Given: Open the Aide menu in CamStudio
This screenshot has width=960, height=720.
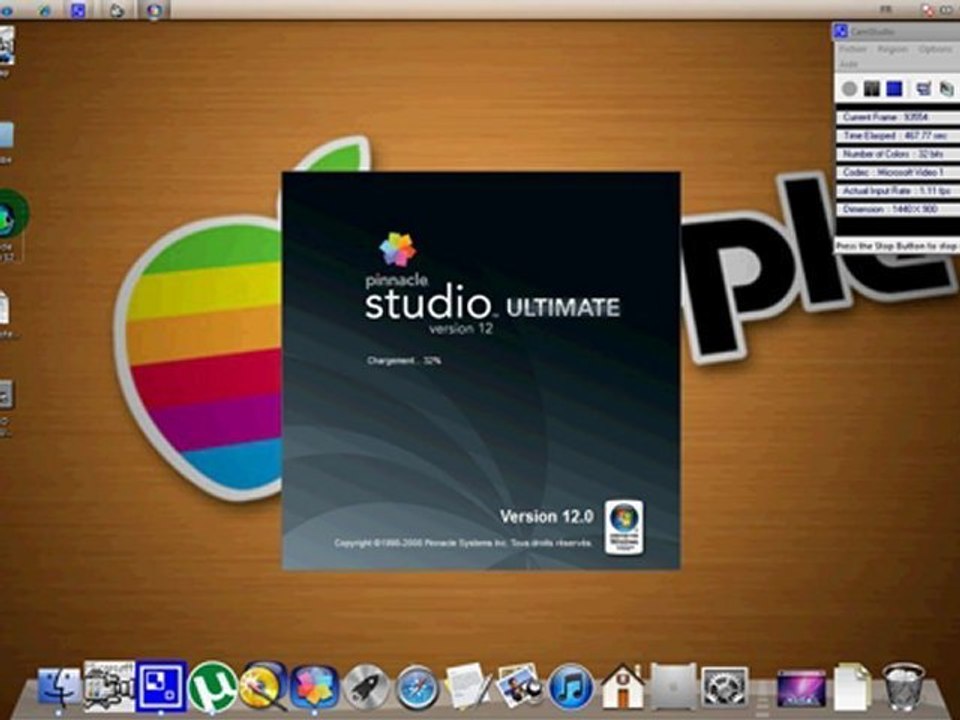Looking at the screenshot, I should click(x=849, y=64).
